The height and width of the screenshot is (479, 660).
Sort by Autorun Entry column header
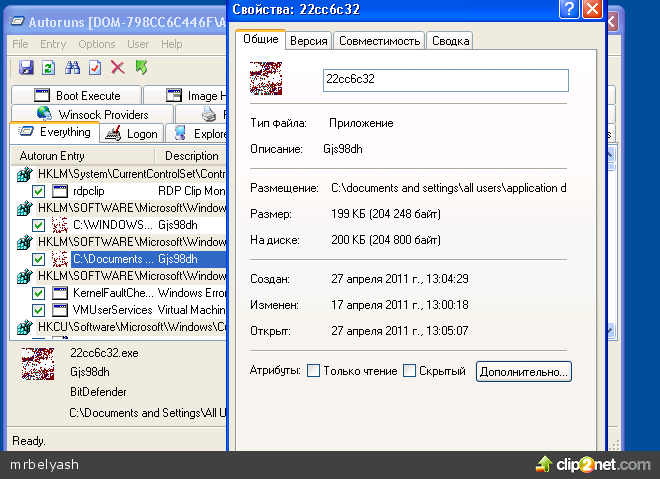pos(82,156)
